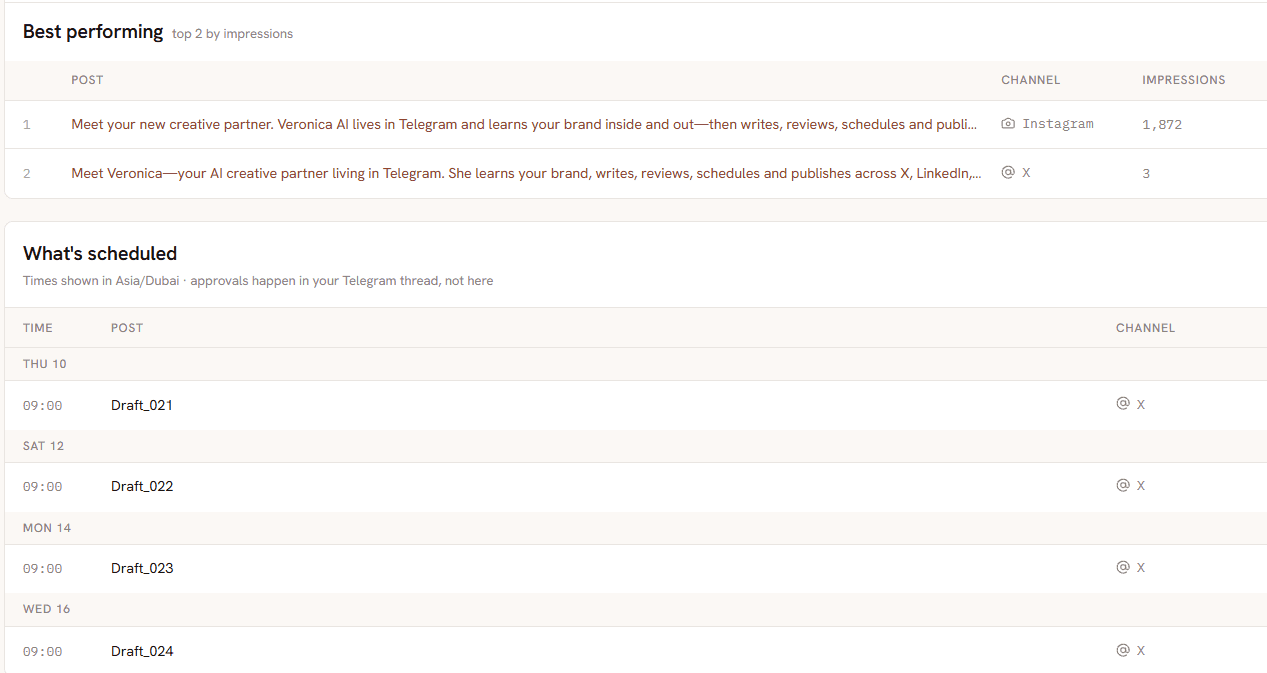Click the CHANNEL header in Best performing table

1030,80
